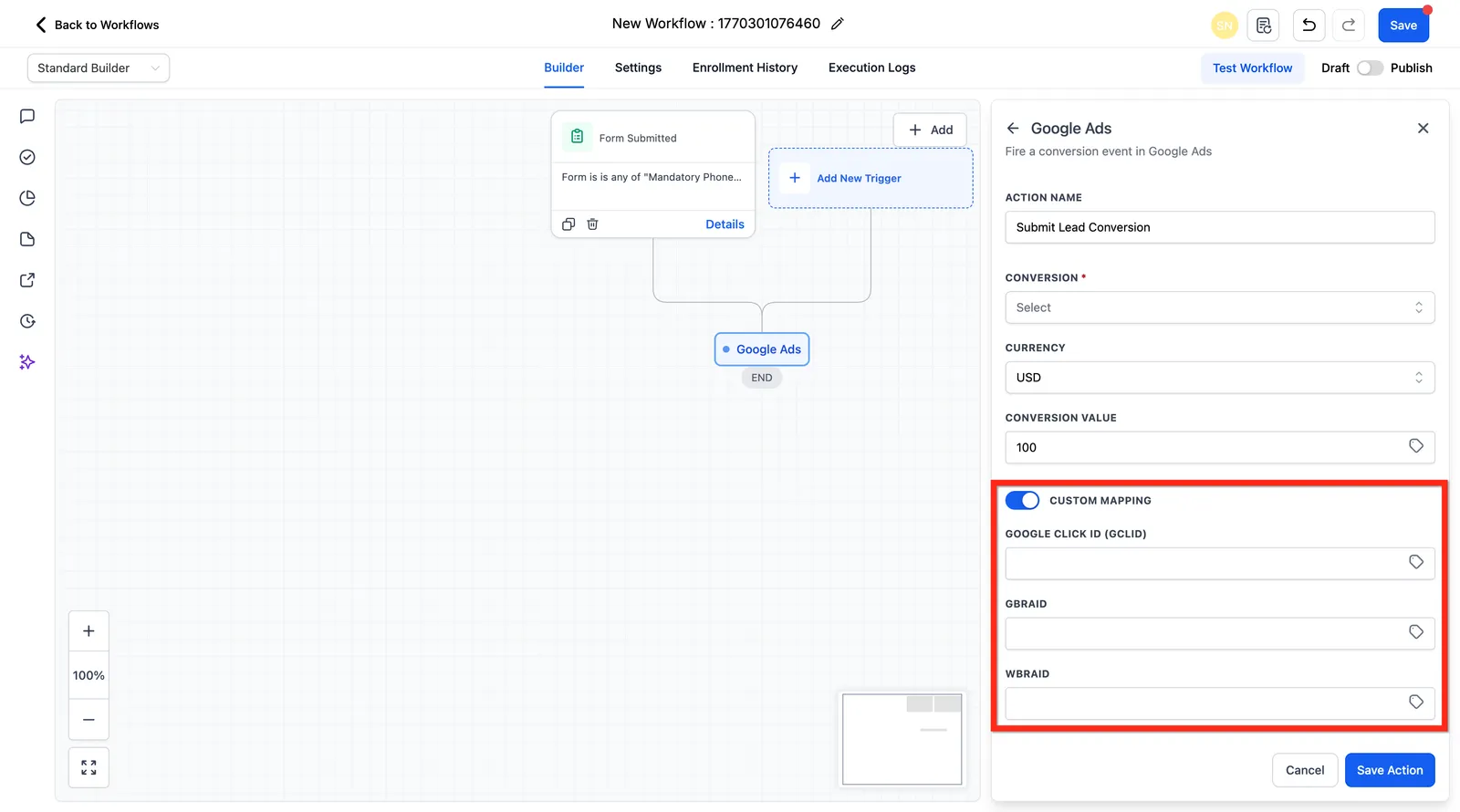This screenshot has width=1460, height=812.
Task: Click the Form Submitted trigger icon
Action: pos(577,137)
